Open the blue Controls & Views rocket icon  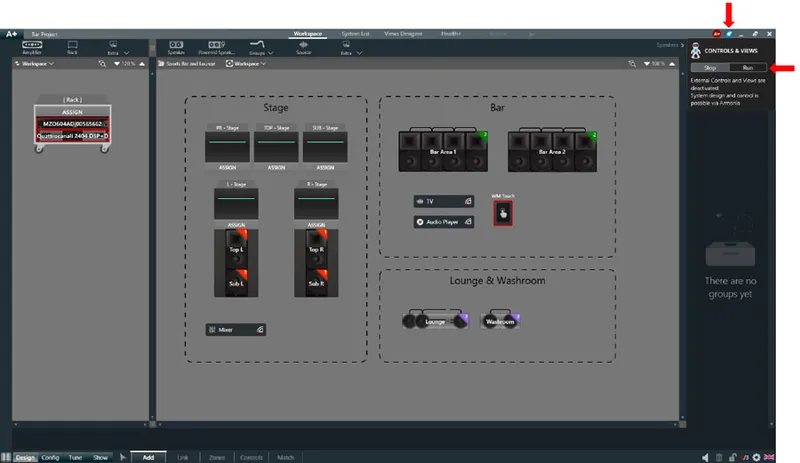[x=729, y=34]
